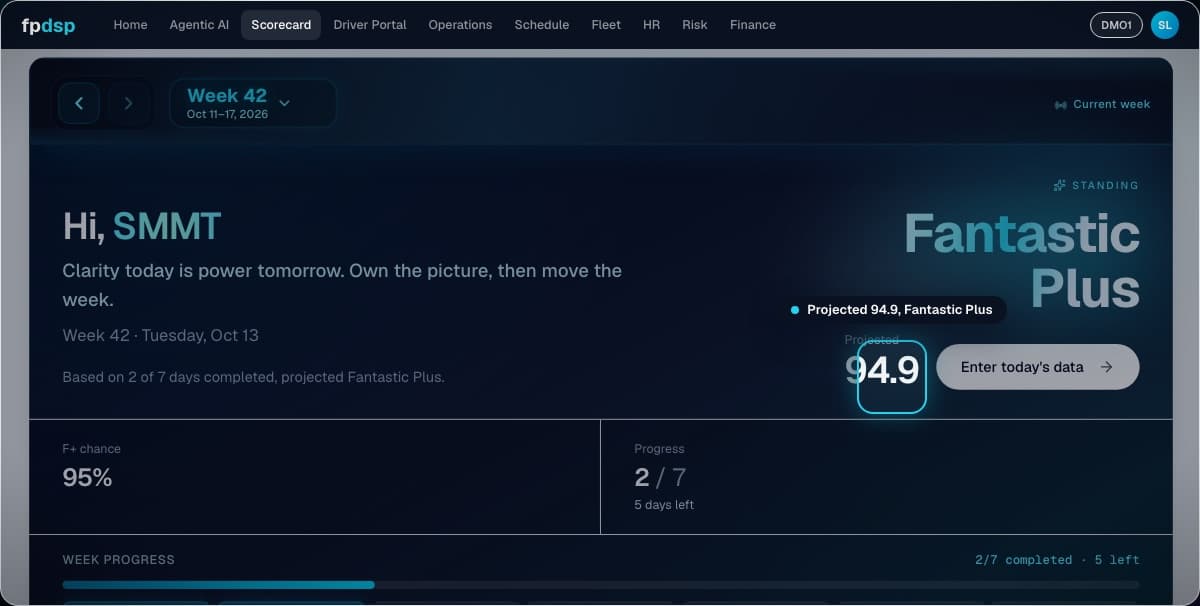1200x606 pixels.
Task: Select the Scorecard tab
Action: point(281,25)
